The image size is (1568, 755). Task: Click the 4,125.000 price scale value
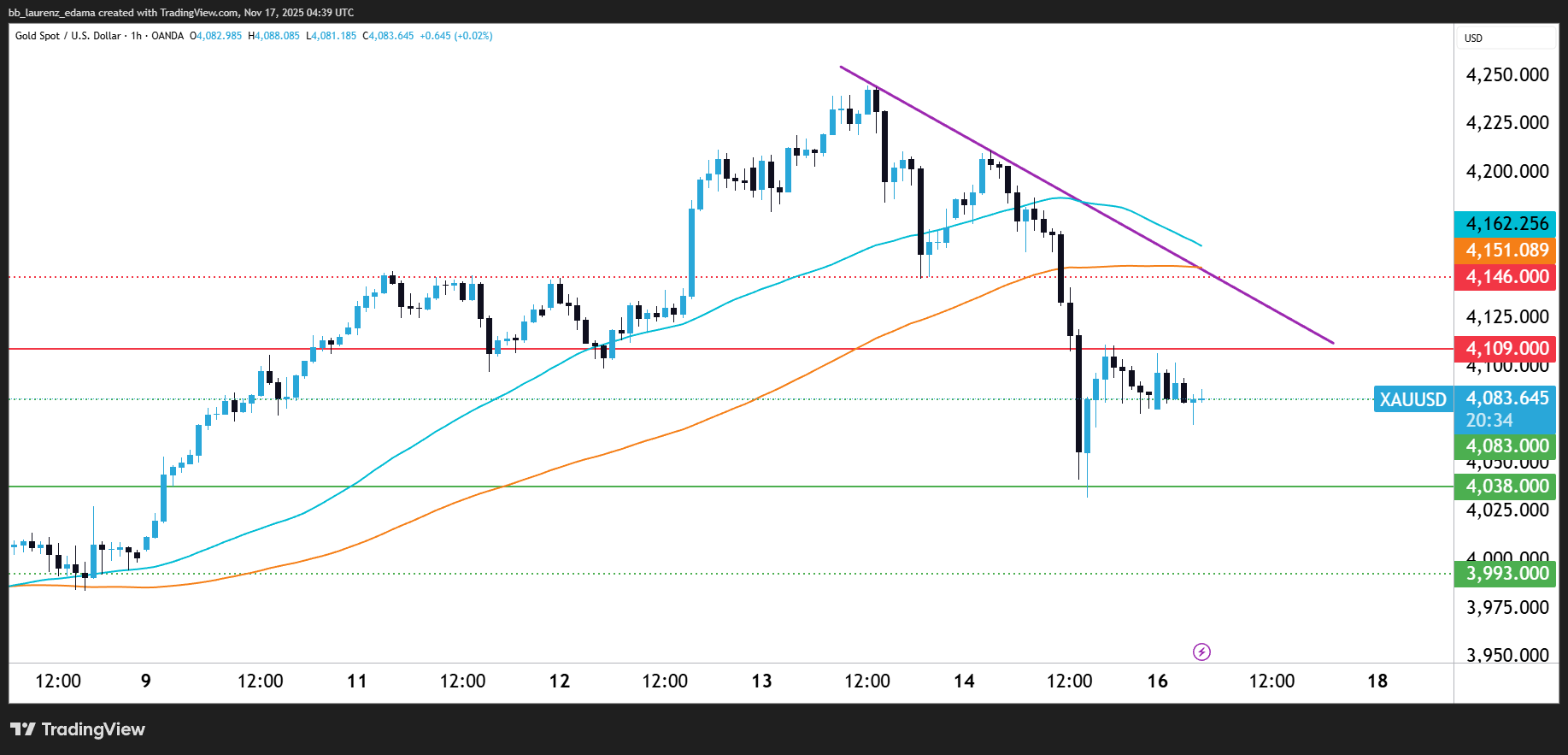(x=1507, y=317)
